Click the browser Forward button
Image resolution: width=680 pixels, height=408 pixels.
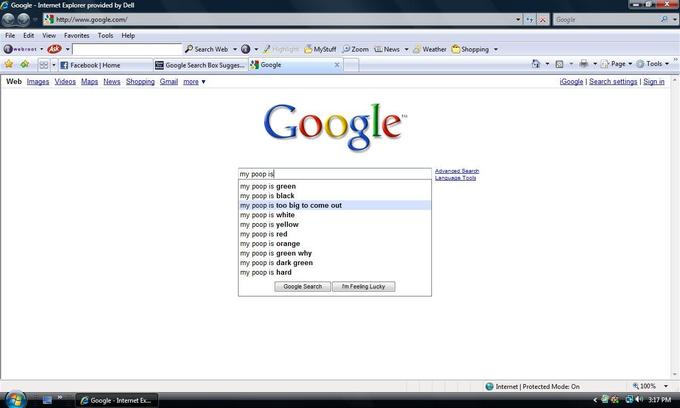click(x=23, y=20)
